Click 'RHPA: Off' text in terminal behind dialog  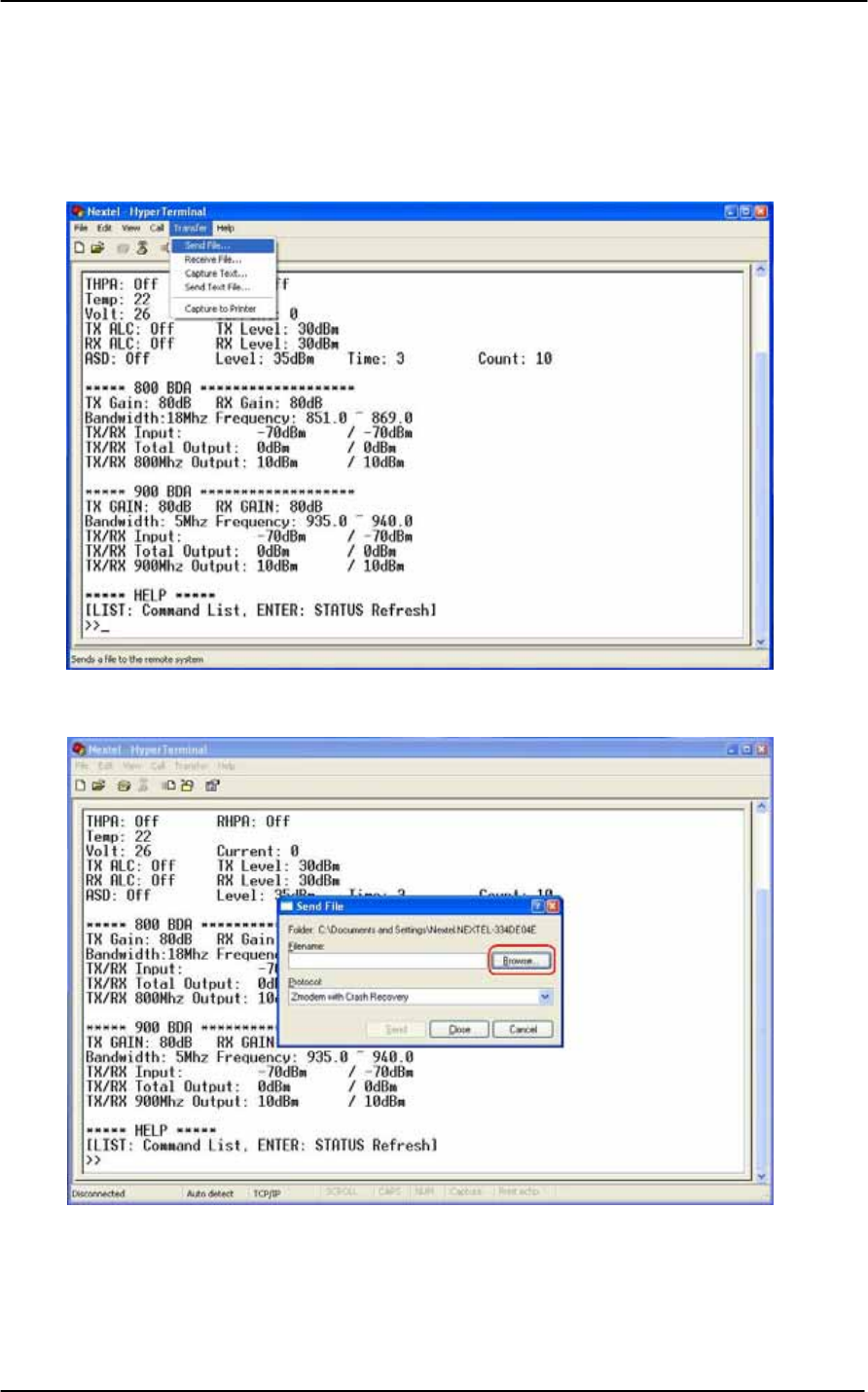(253, 822)
